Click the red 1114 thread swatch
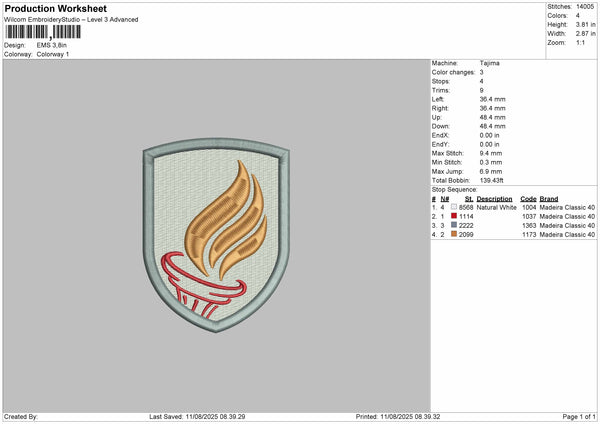This screenshot has height=424, width=600. coord(454,216)
